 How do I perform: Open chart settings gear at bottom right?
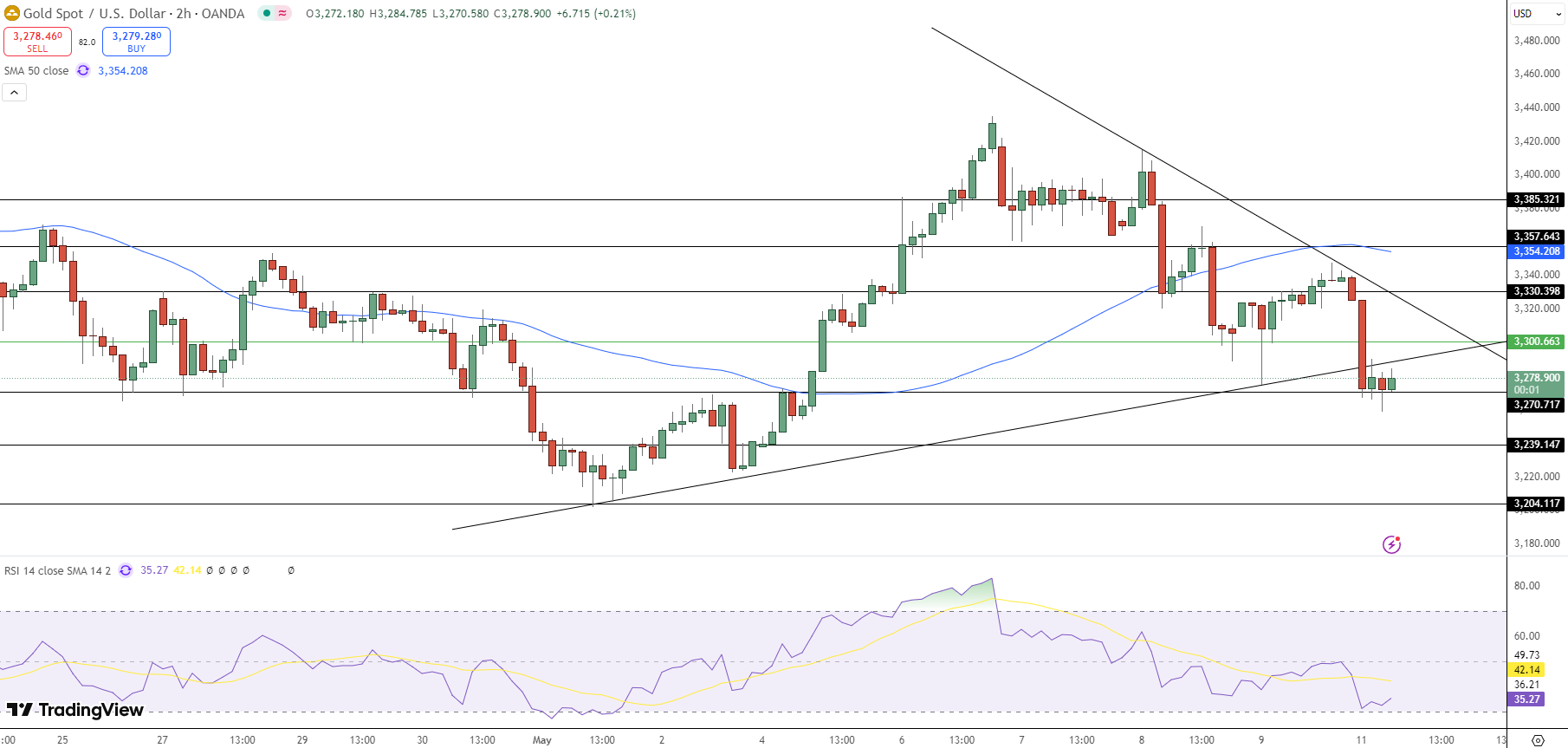coord(1538,740)
